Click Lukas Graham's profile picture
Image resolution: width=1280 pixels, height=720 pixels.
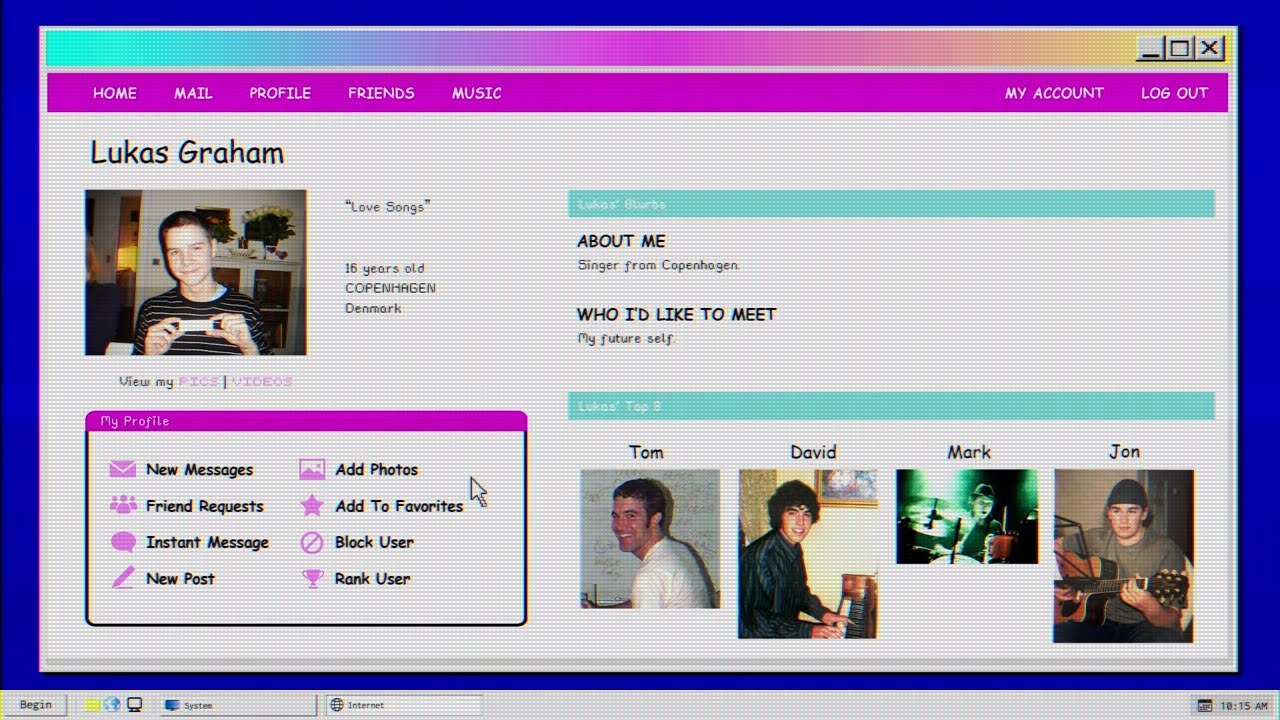(x=196, y=273)
